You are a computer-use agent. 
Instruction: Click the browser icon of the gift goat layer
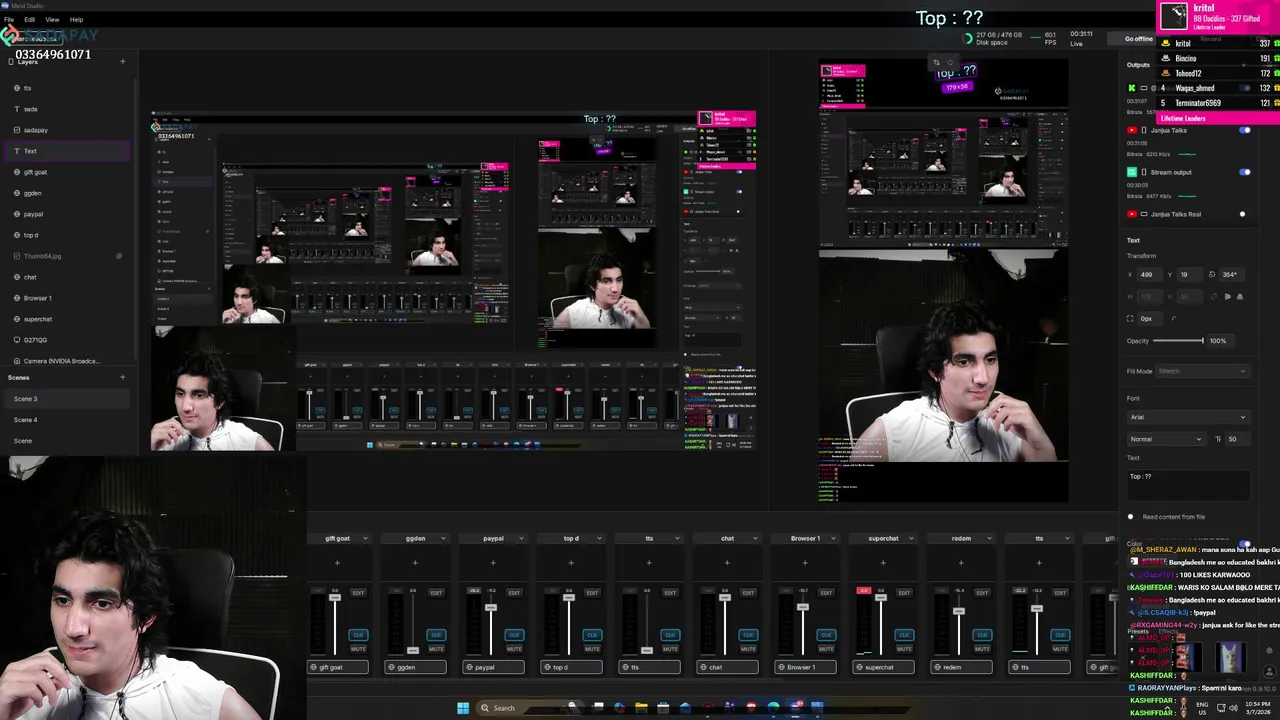[x=16, y=172]
